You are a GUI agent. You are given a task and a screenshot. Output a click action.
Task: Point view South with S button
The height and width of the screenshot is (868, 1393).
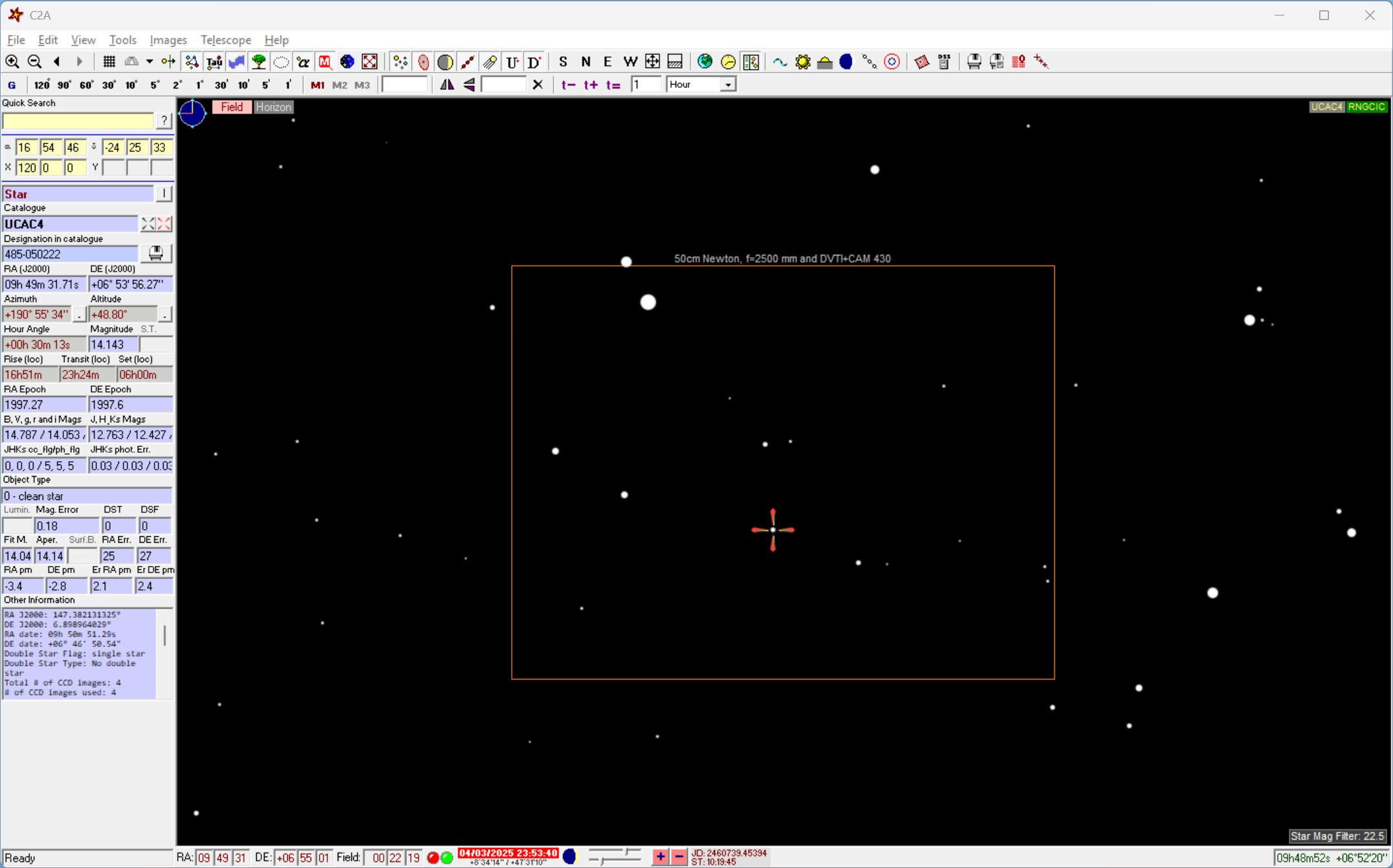tap(563, 61)
